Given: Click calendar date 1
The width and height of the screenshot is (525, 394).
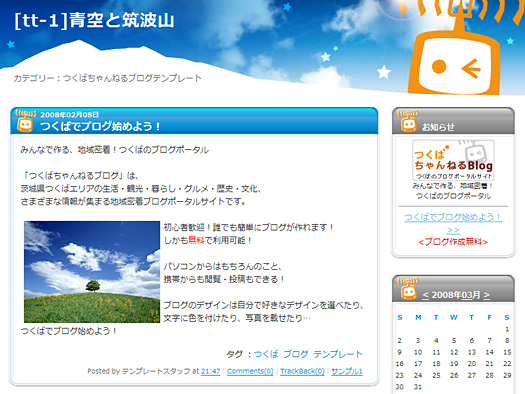Looking at the screenshot, I should 507,329.
